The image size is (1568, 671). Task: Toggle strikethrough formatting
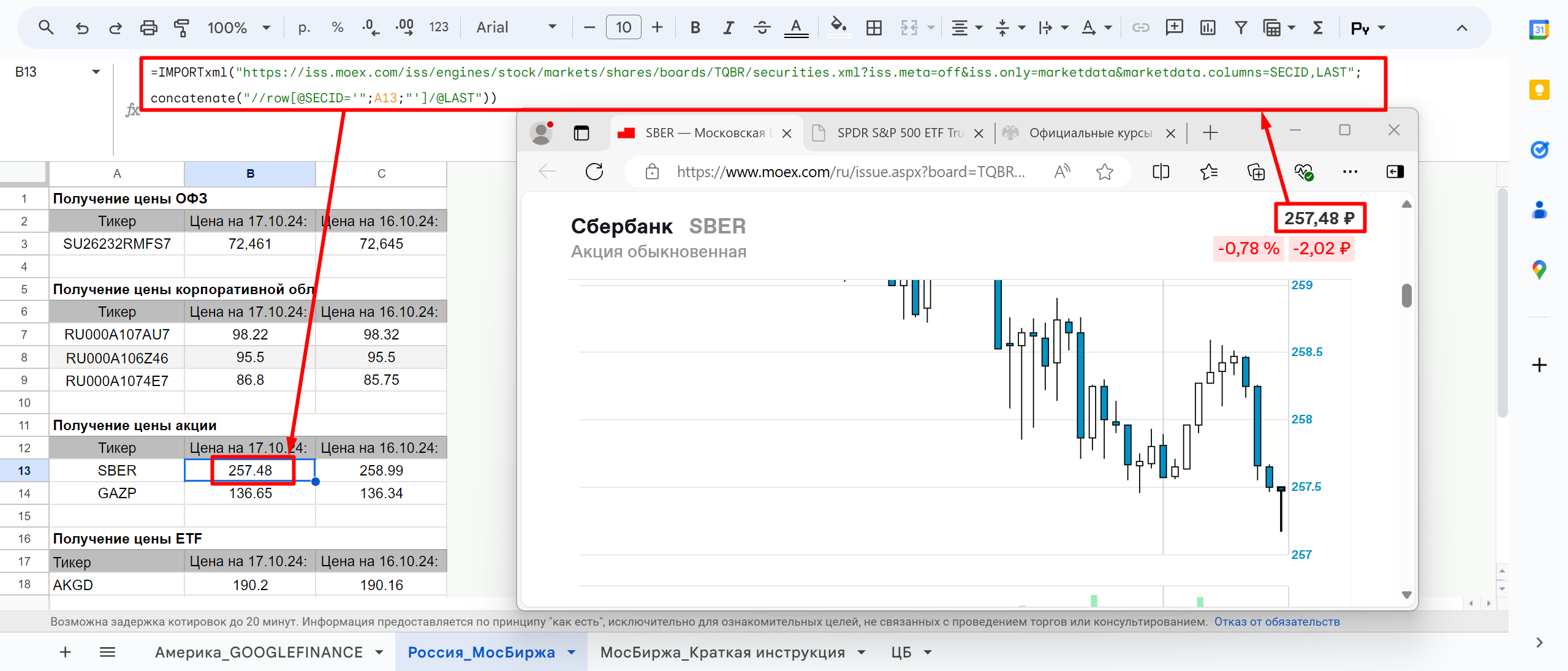click(x=762, y=28)
